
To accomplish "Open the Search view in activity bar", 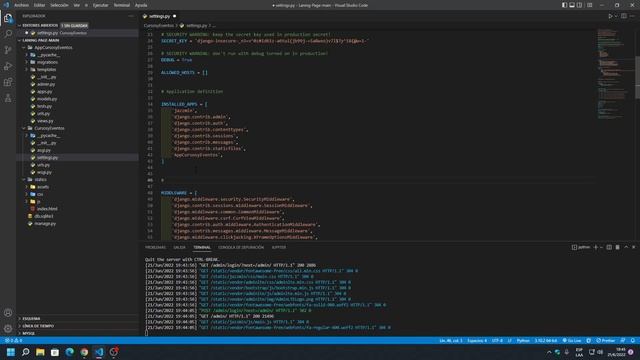I will pos(8,33).
